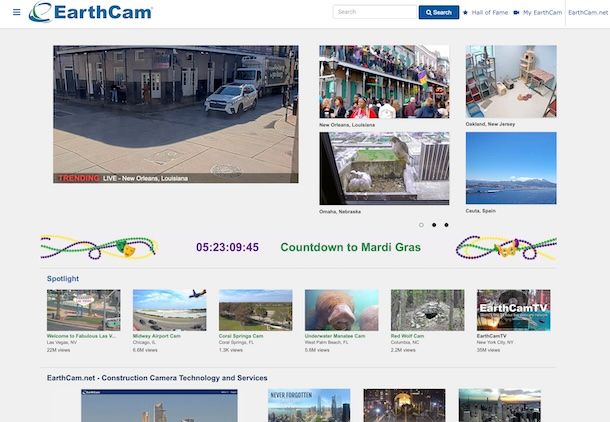Open the Underwater Manatee Cam thumbnail

point(341,310)
